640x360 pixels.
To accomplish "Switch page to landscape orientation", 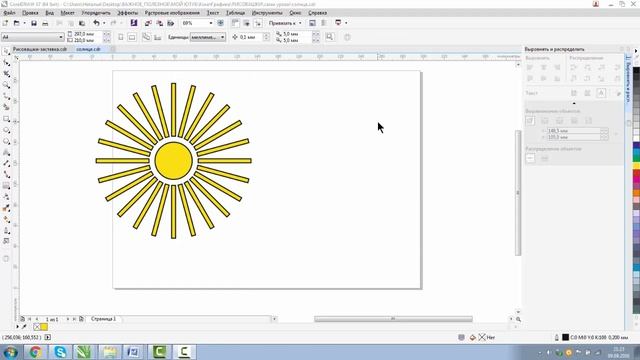I will point(132,37).
